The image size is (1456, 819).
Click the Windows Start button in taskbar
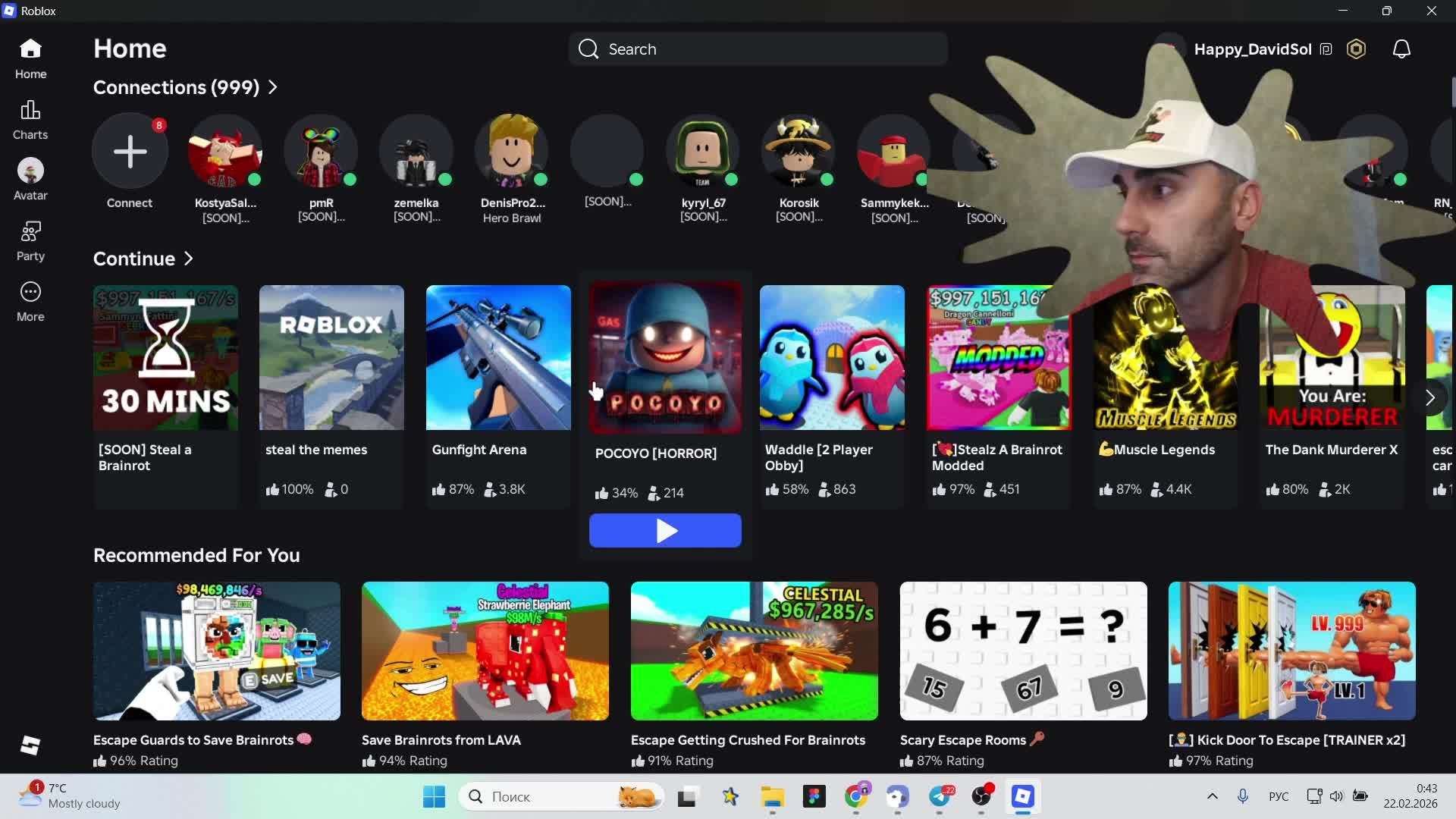(x=434, y=796)
